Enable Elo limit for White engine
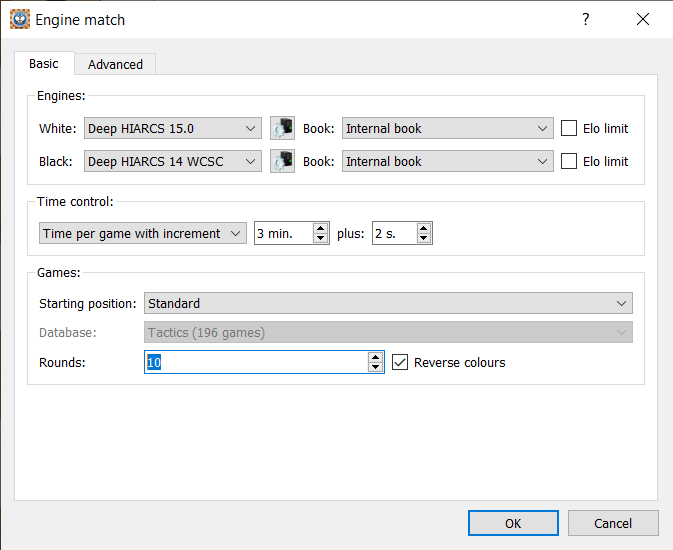673x550 pixels. pyautogui.click(x=569, y=128)
